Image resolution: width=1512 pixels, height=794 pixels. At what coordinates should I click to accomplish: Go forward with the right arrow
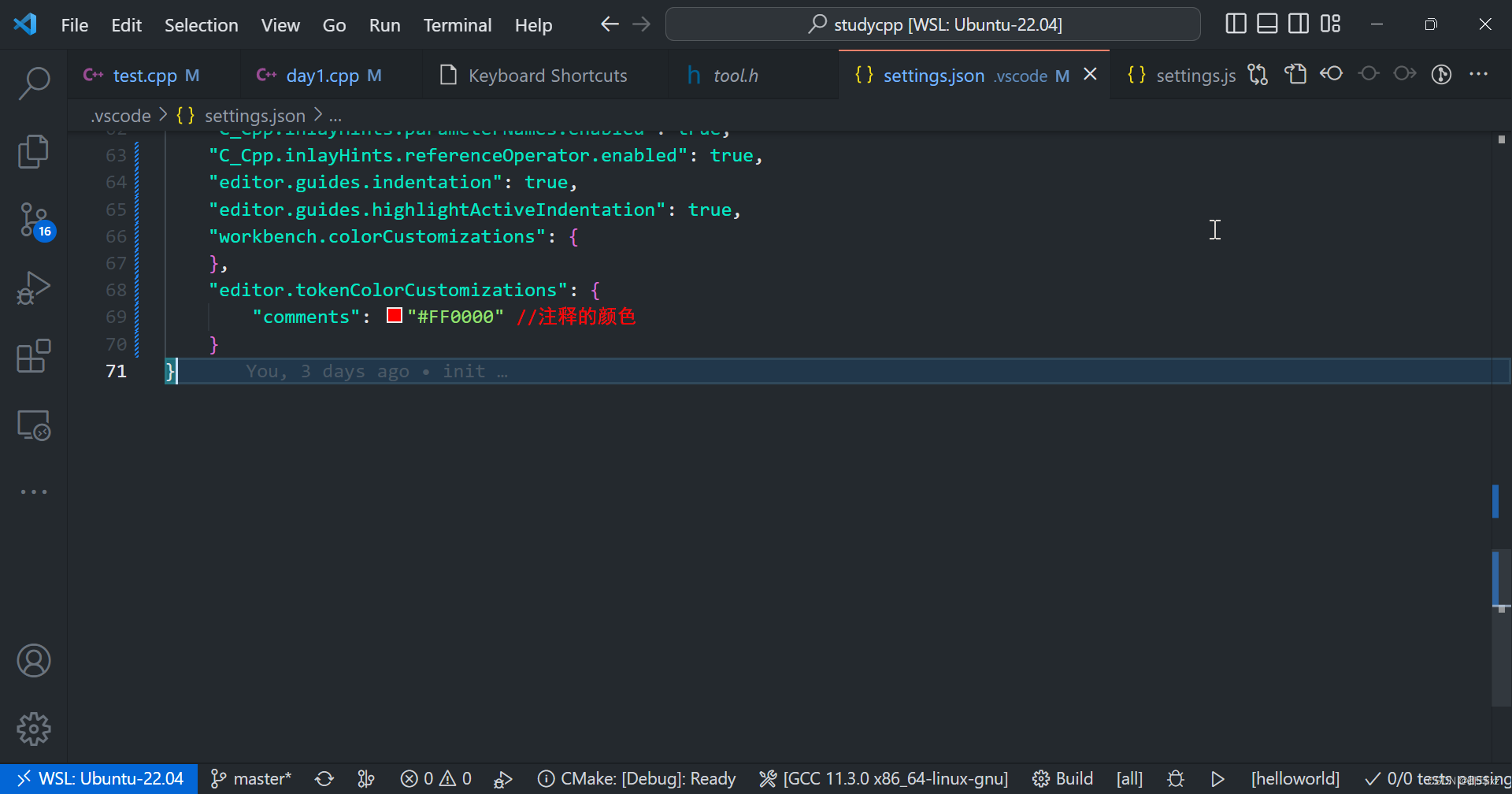click(642, 24)
